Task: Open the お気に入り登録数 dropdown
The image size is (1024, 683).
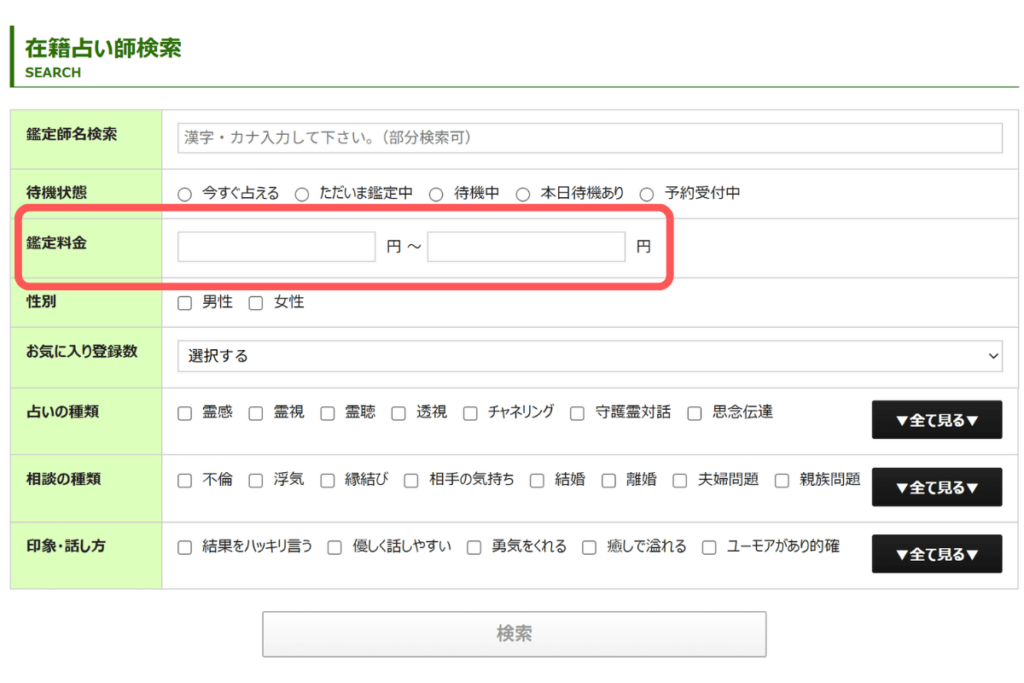Action: pos(588,356)
